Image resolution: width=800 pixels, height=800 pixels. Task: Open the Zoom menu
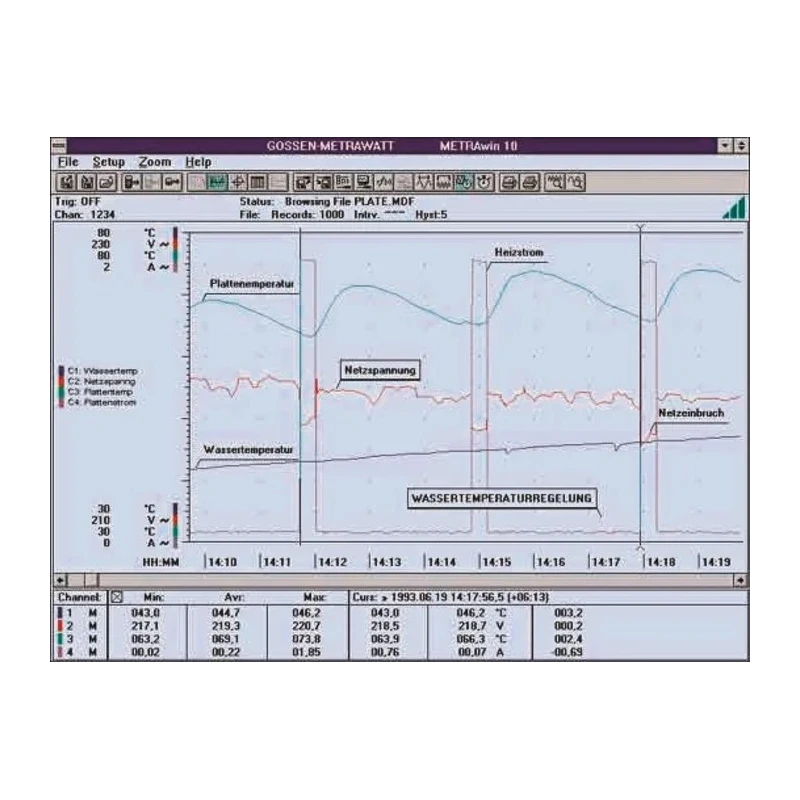click(155, 162)
